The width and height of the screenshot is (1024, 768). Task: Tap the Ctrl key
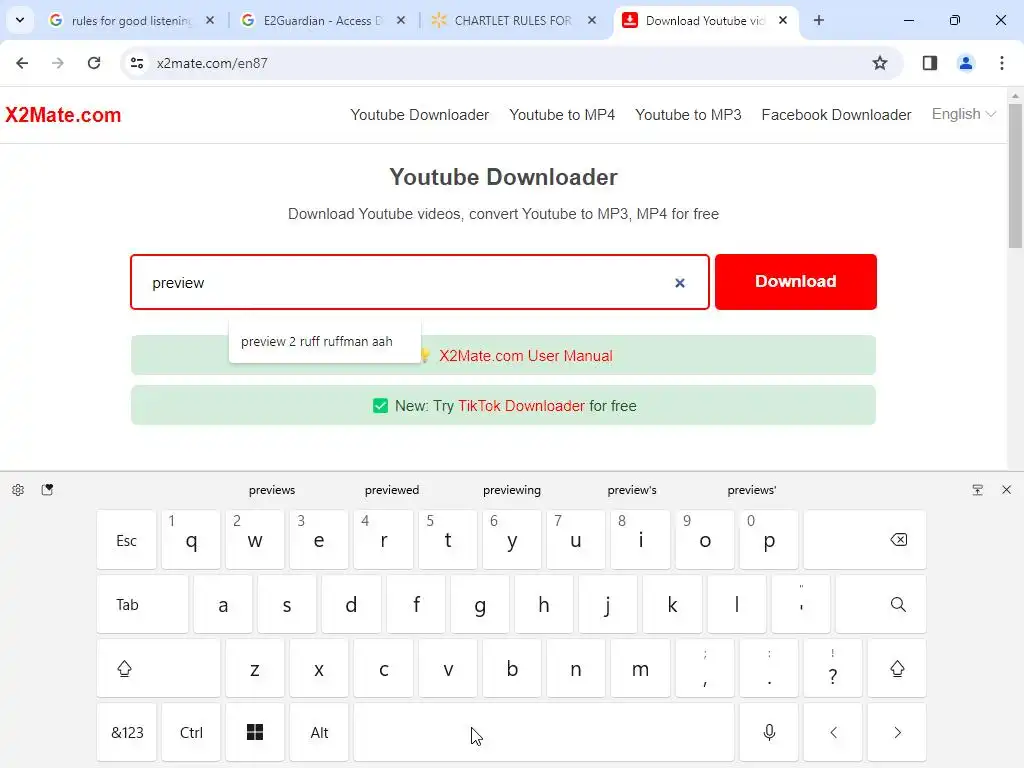pyautogui.click(x=191, y=733)
